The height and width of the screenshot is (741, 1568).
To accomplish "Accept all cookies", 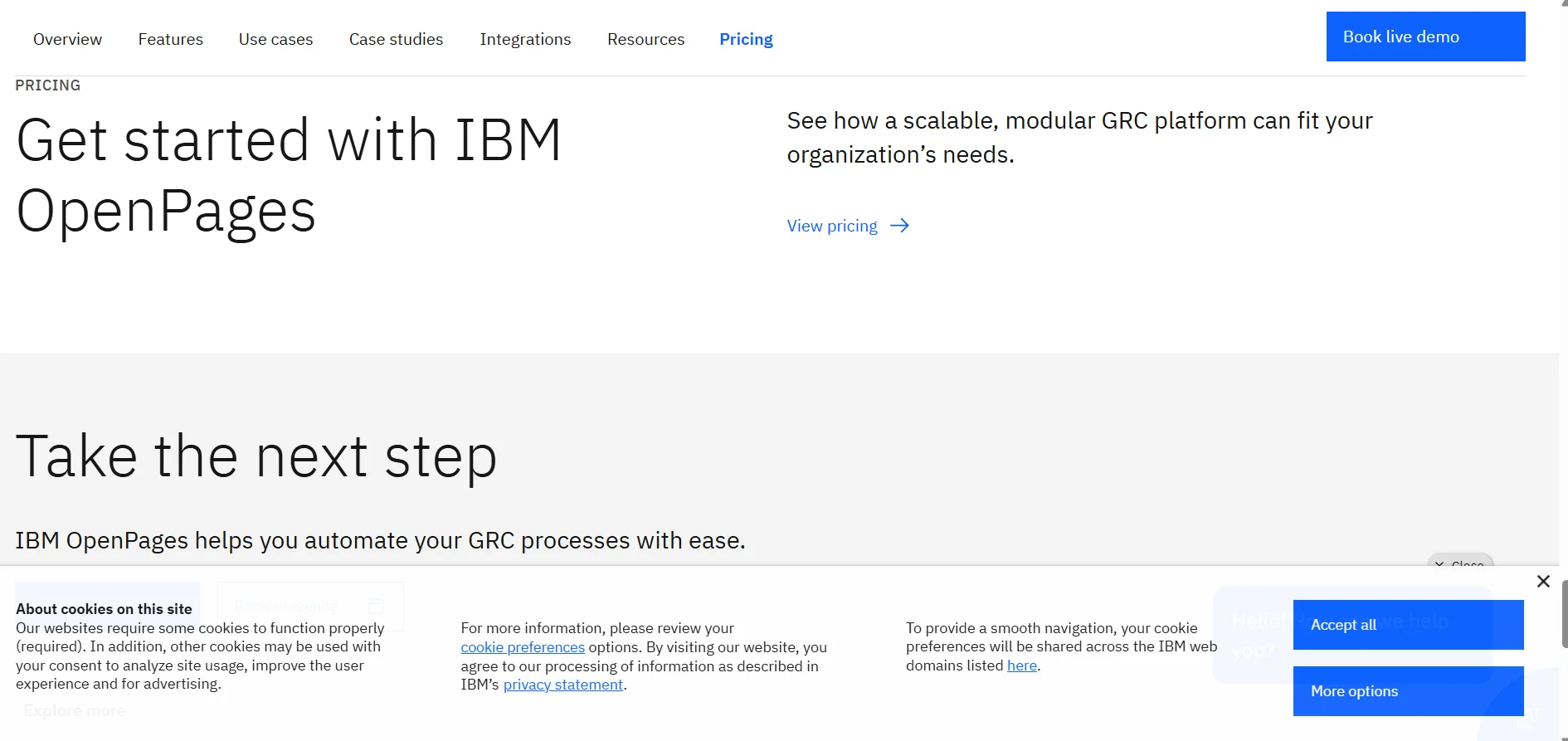I will 1408,625.
